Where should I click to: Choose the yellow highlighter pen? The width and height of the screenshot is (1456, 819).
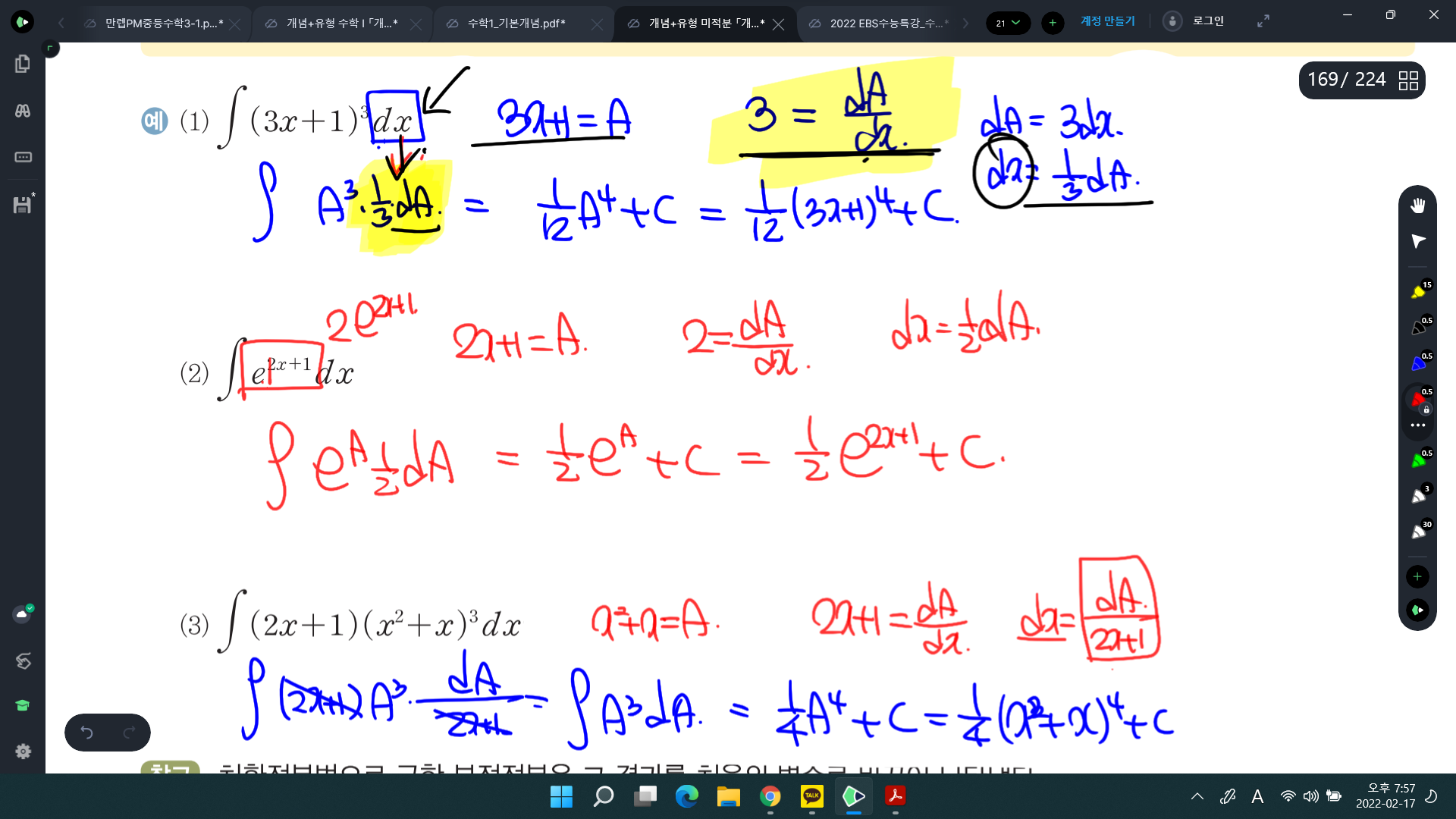pyautogui.click(x=1418, y=292)
